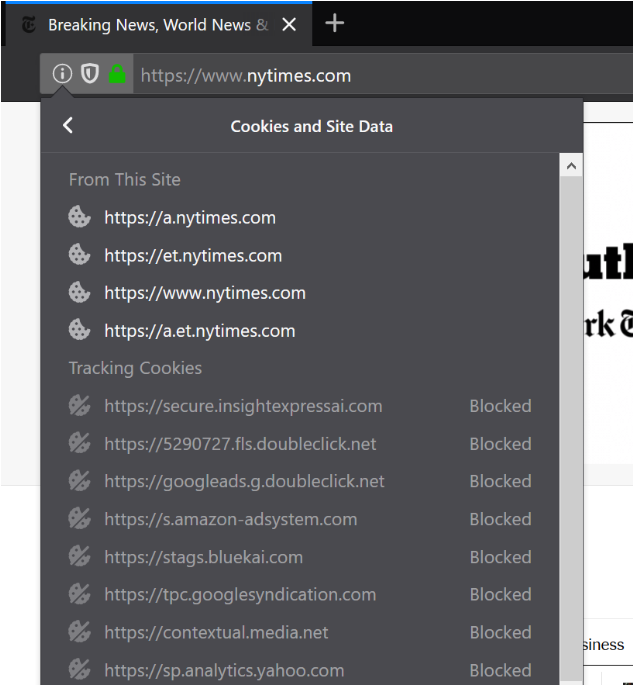Screen dimensions: 633x687
Task: Click the Tracking Cookies heading
Action: click(x=135, y=368)
